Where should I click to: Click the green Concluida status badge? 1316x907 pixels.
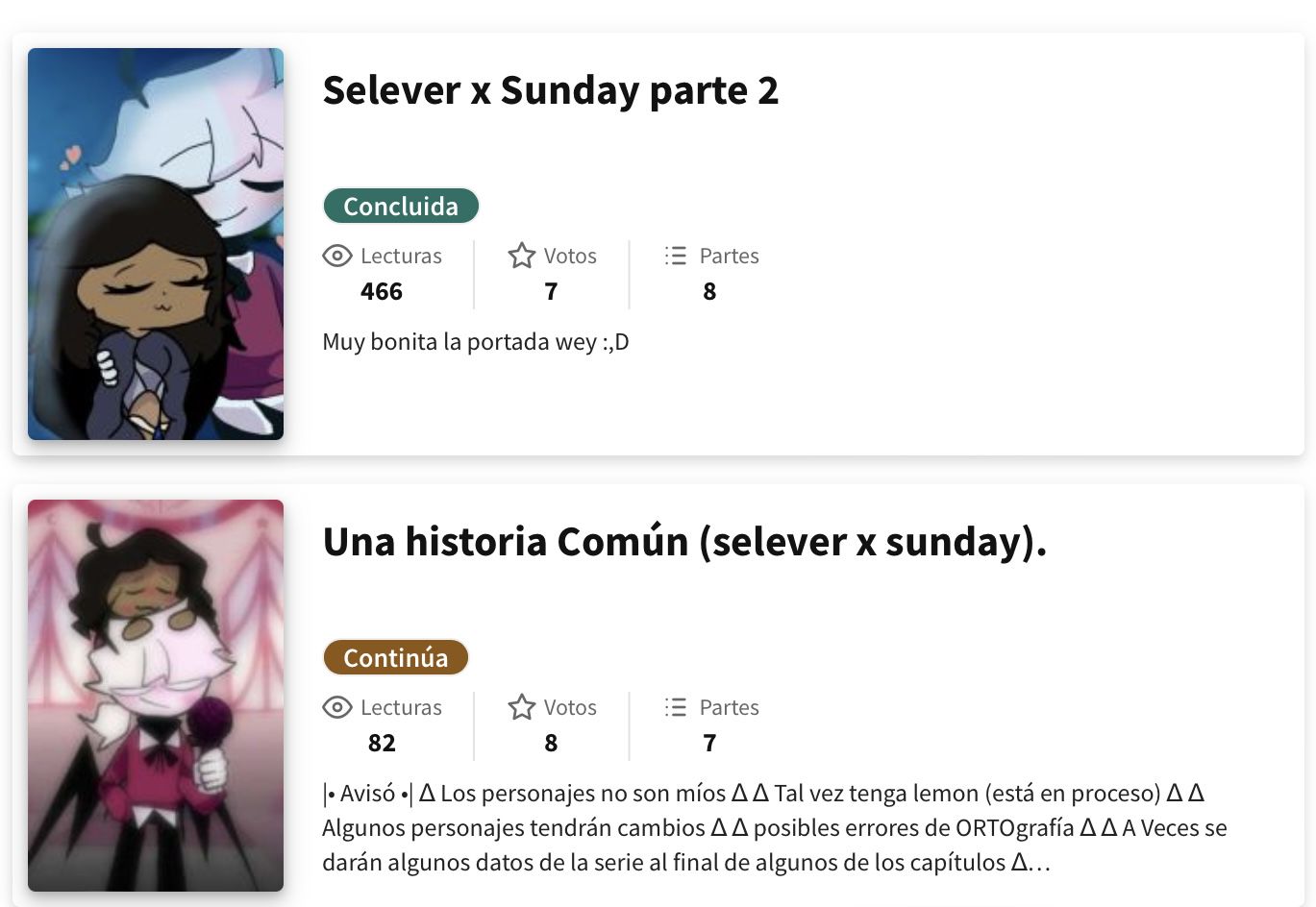pyautogui.click(x=401, y=206)
